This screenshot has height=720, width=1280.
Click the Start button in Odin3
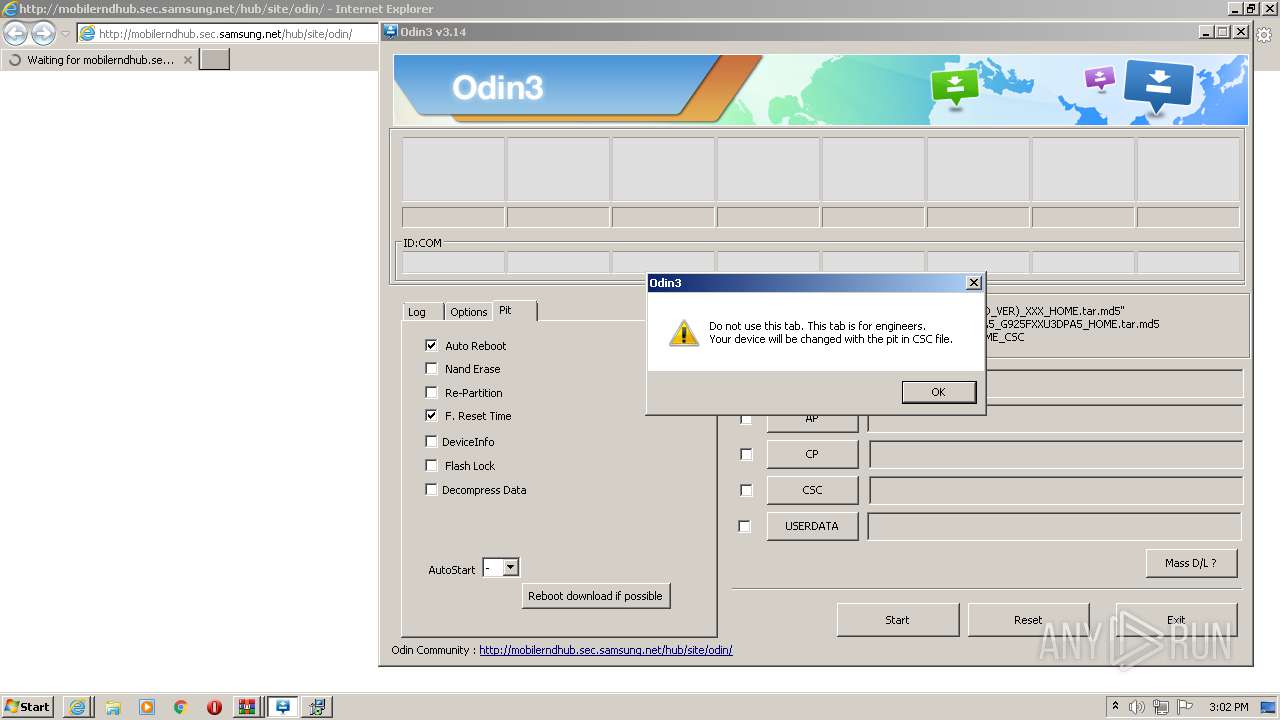(897, 620)
